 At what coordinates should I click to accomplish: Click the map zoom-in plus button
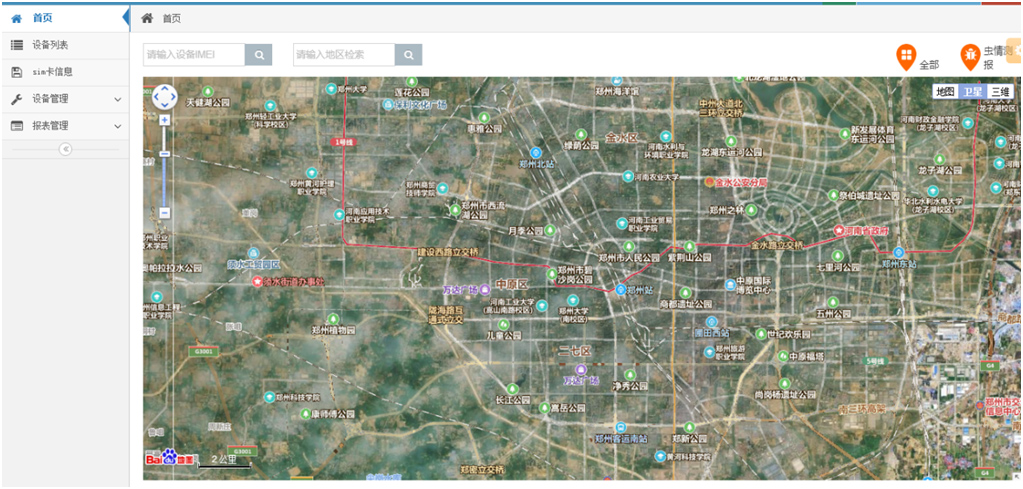coord(164,120)
